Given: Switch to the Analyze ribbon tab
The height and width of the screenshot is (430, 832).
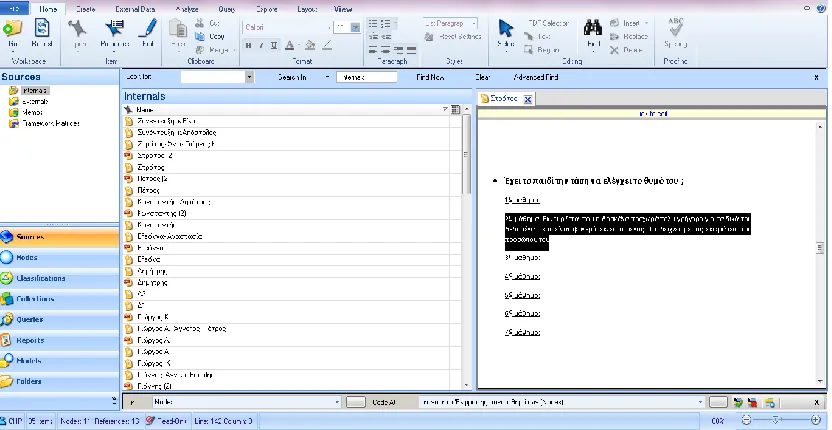Looking at the screenshot, I should pos(187,9).
